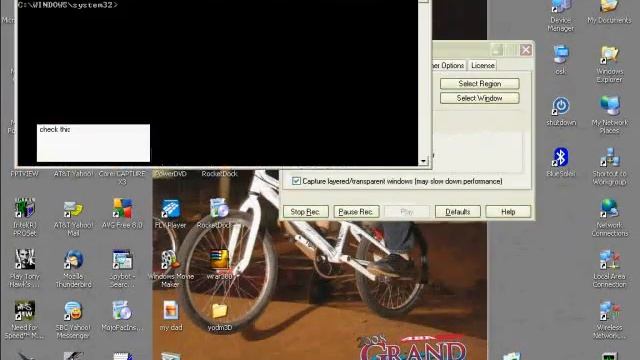
Task: Click the C:\WINDOWS\system32> prompt line
Action: pyautogui.click(x=68, y=5)
